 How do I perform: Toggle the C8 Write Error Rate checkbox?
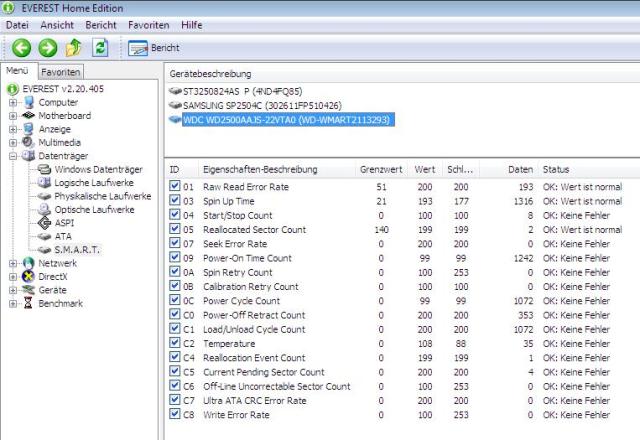coord(174,414)
